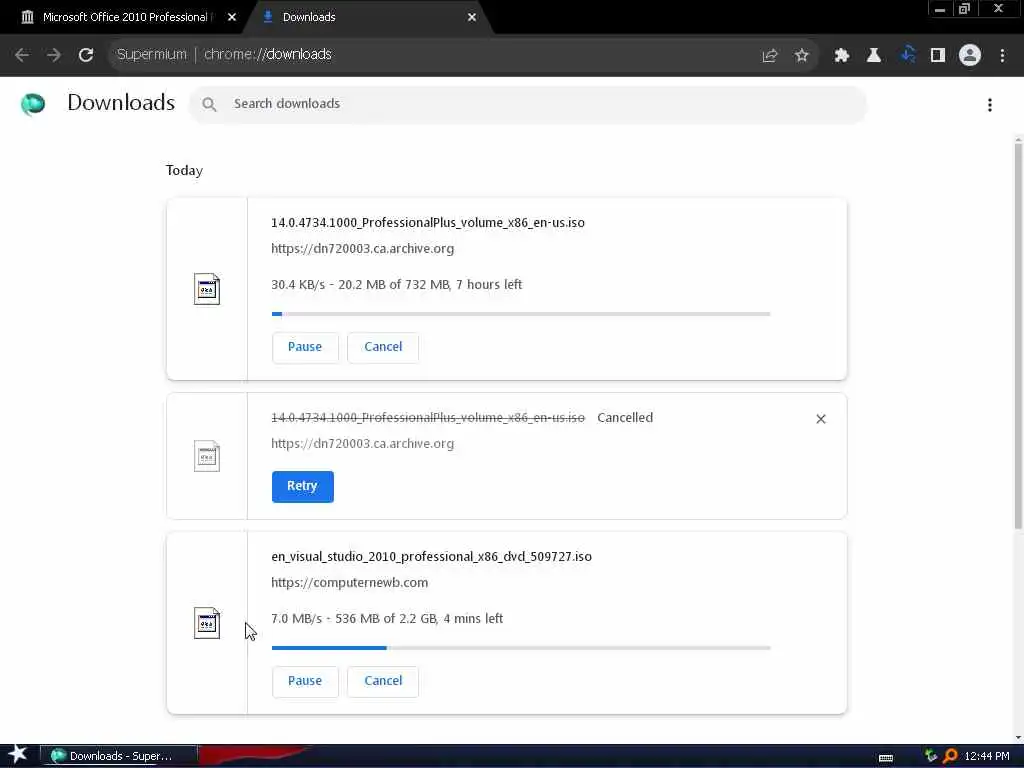Click file icon of active Office ISO download
This screenshot has height=768, width=1024.
(x=207, y=289)
